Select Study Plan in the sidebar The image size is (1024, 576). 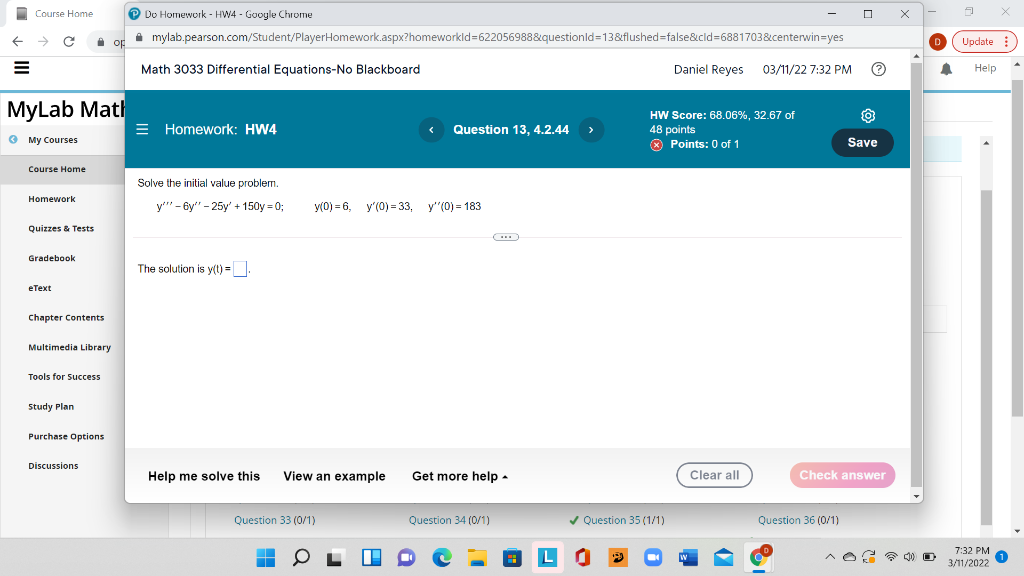[51, 406]
